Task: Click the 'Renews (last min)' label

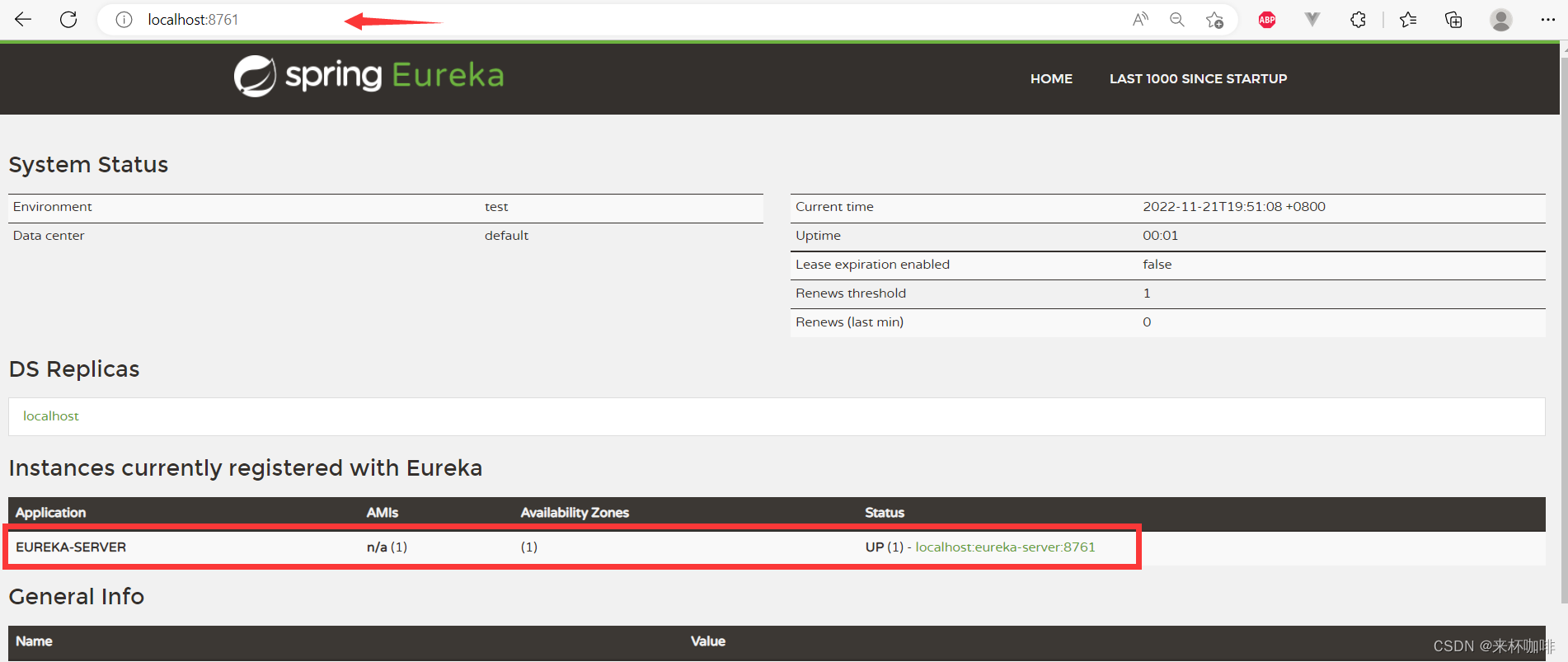Action: point(849,322)
